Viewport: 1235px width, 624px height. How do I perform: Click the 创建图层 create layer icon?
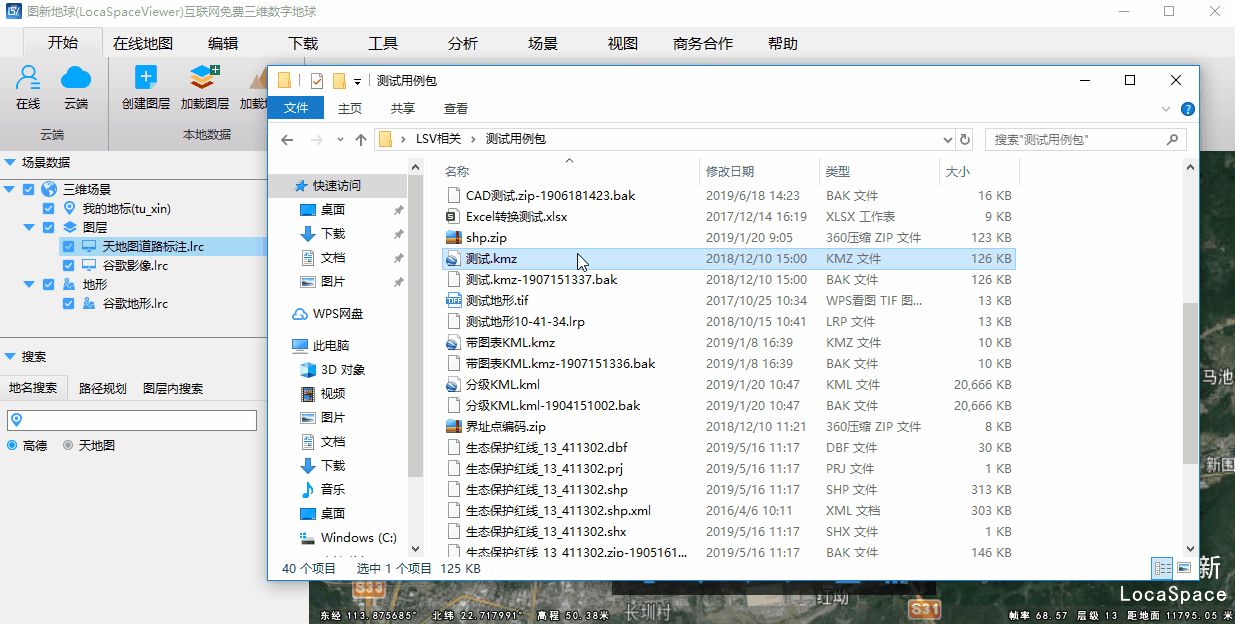pyautogui.click(x=146, y=80)
